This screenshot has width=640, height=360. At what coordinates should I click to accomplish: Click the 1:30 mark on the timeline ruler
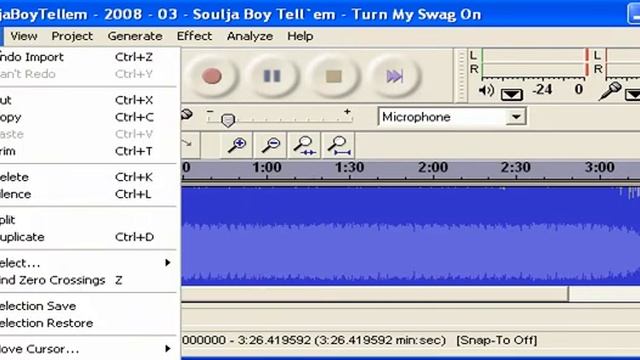click(349, 167)
